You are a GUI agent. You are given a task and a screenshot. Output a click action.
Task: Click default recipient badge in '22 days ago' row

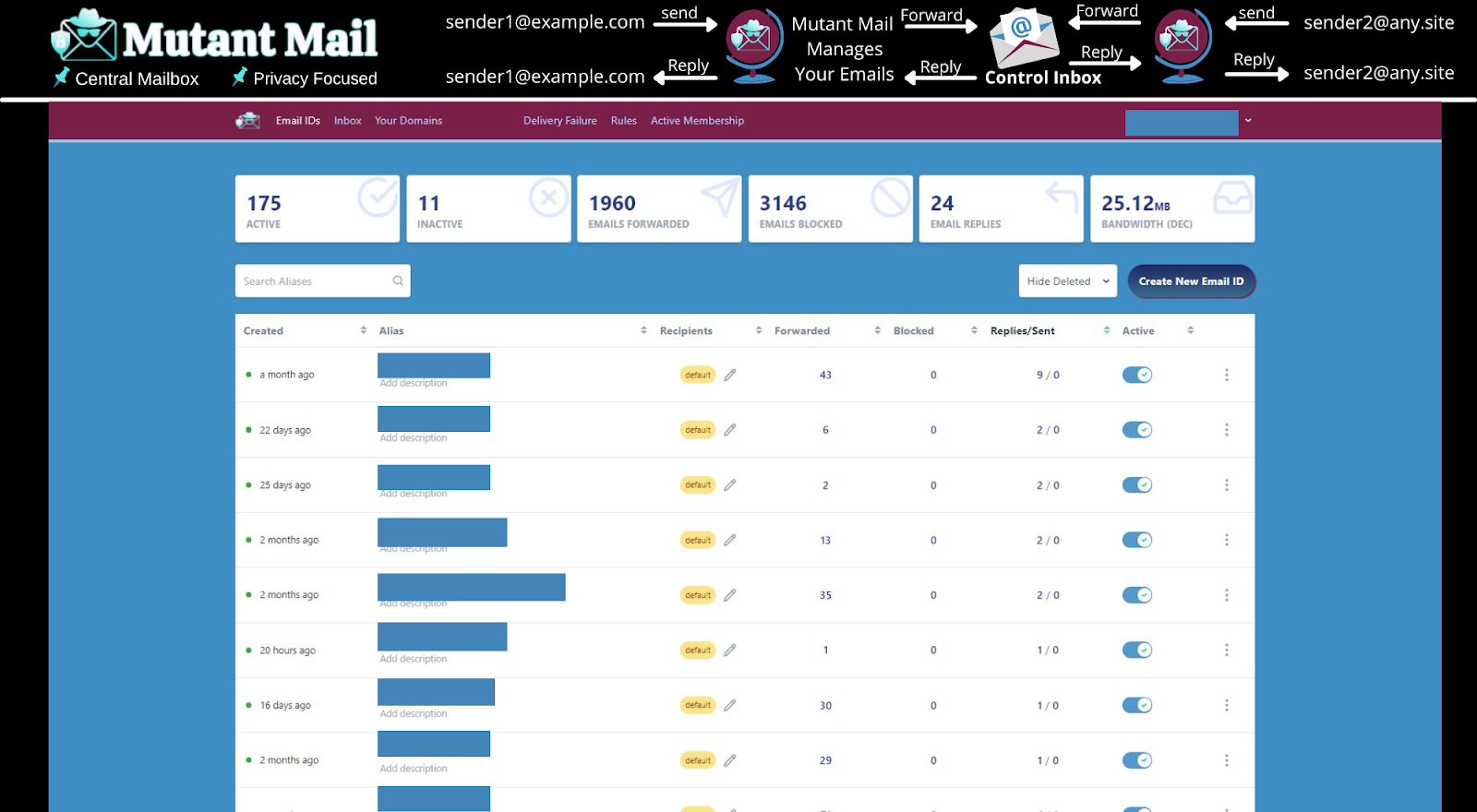coord(698,430)
